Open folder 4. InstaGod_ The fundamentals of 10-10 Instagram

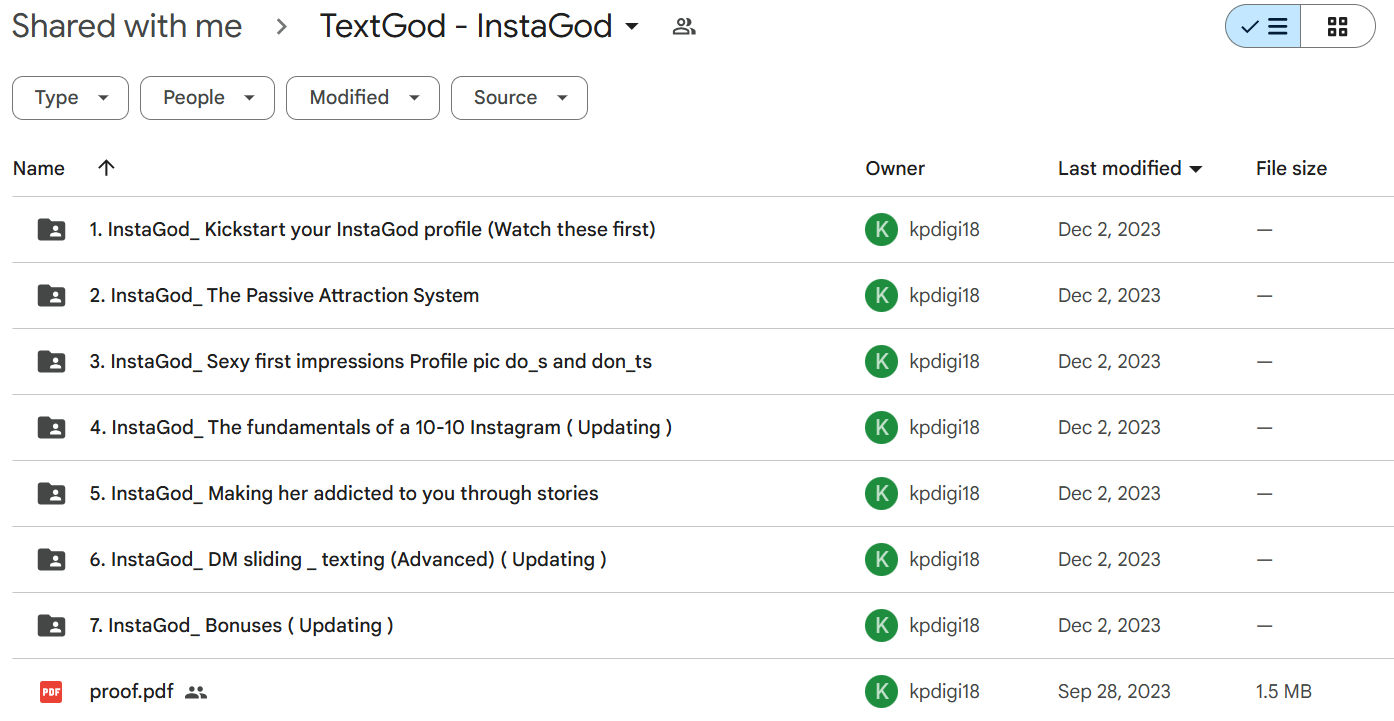381,427
